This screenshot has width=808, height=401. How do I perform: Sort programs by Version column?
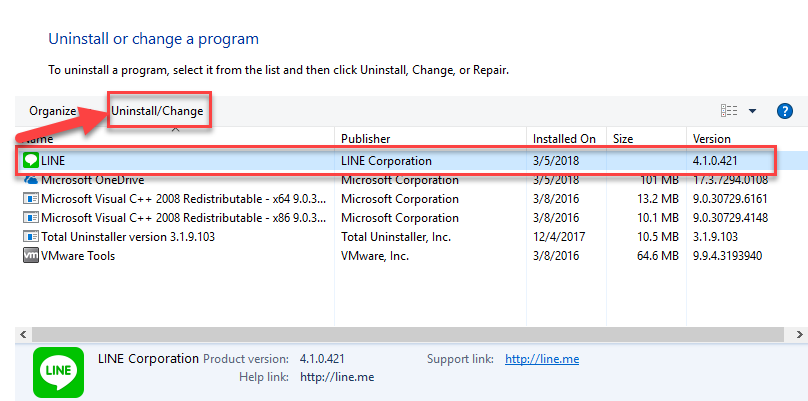(712, 139)
